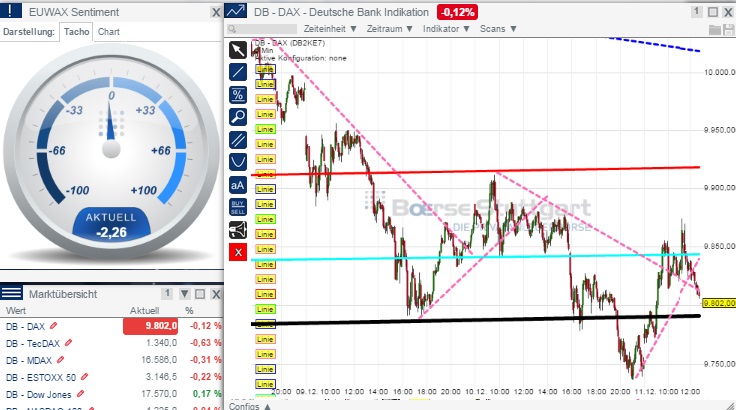Sort by the Aktuell column header
This screenshot has height=410, width=736.
point(145,310)
